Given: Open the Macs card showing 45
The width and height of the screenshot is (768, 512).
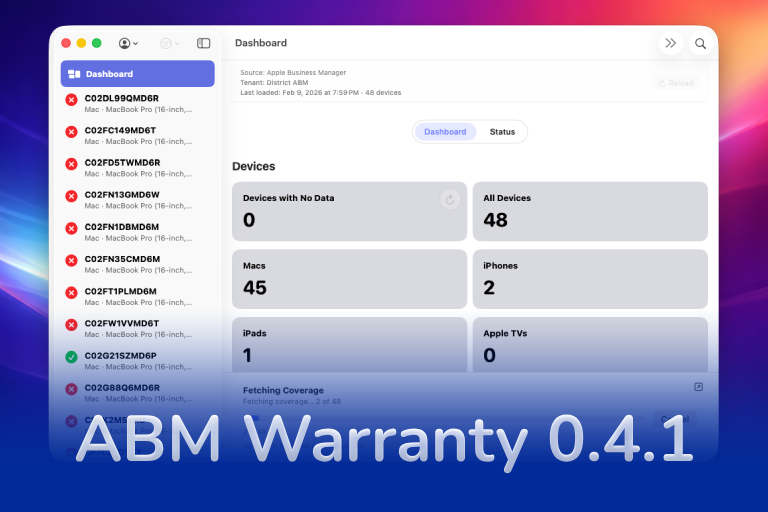Looking at the screenshot, I should pyautogui.click(x=349, y=279).
